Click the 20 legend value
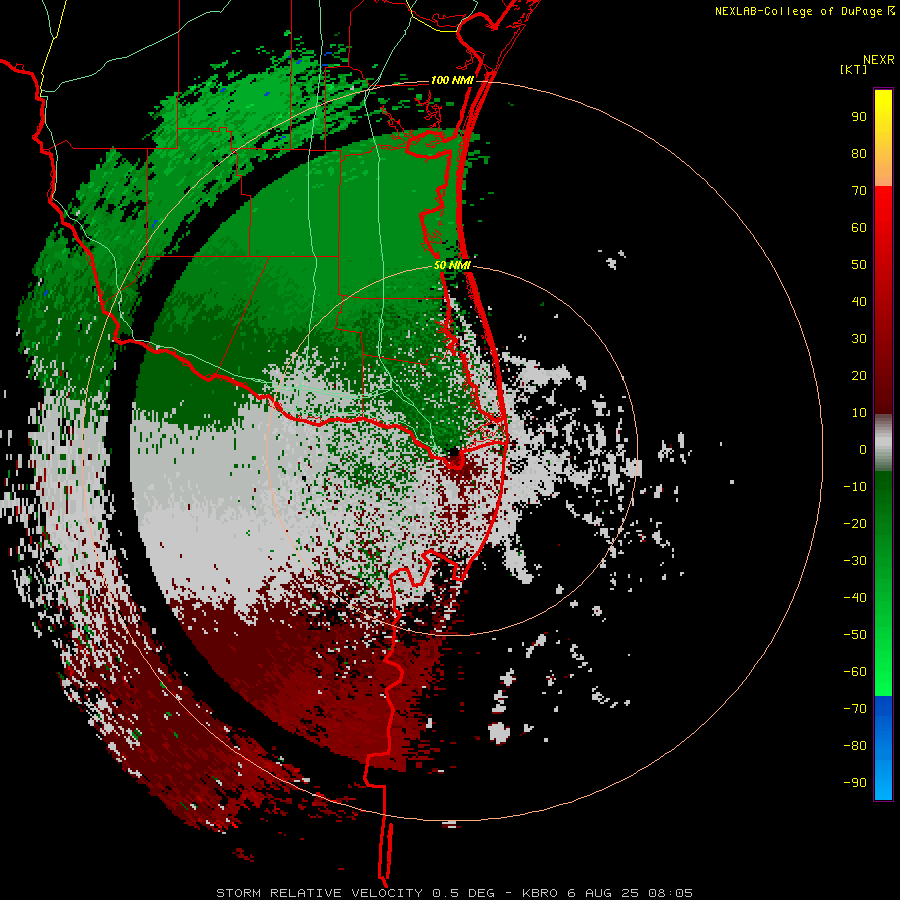This screenshot has width=900, height=900. [x=859, y=376]
